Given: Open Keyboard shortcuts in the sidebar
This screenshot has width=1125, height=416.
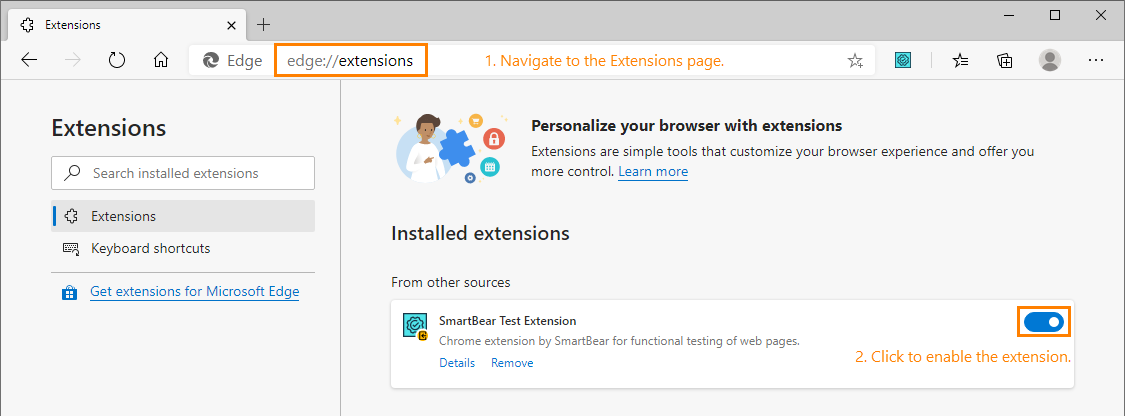Looking at the screenshot, I should tap(150, 248).
